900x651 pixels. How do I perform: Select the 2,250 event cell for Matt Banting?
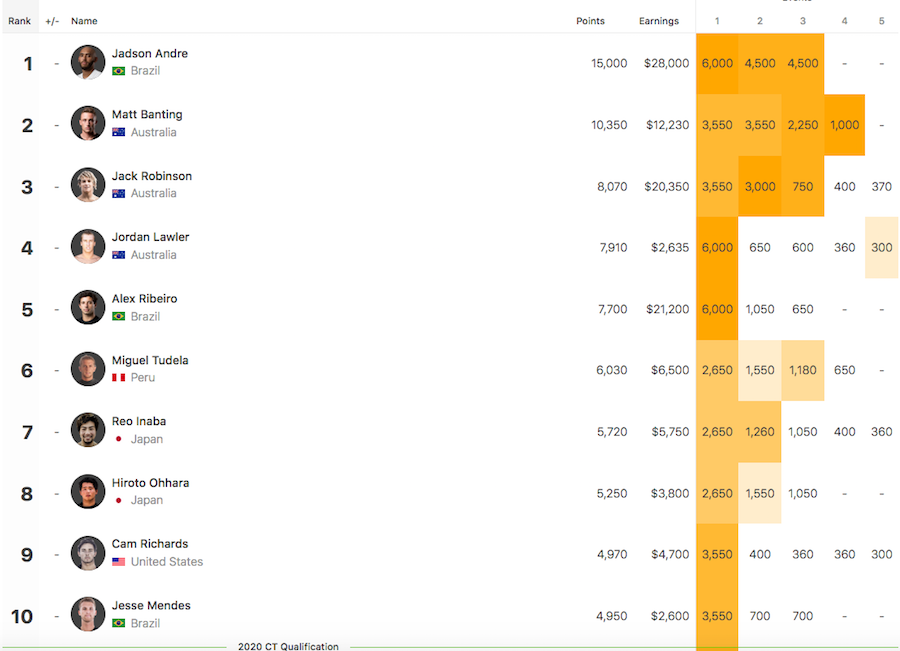(x=802, y=125)
